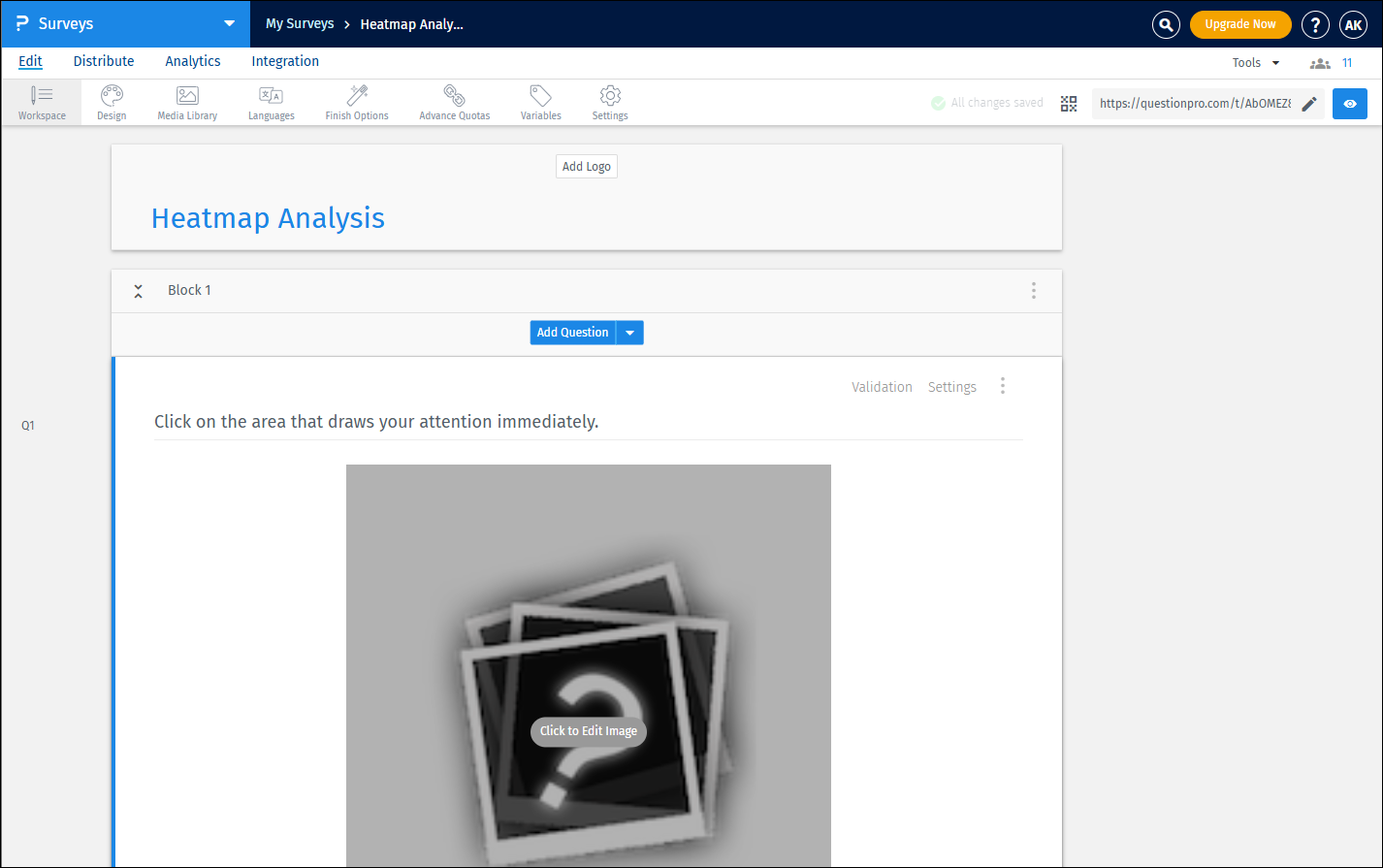The image size is (1383, 868).
Task: Open survey Settings from the toolbar
Action: (609, 102)
